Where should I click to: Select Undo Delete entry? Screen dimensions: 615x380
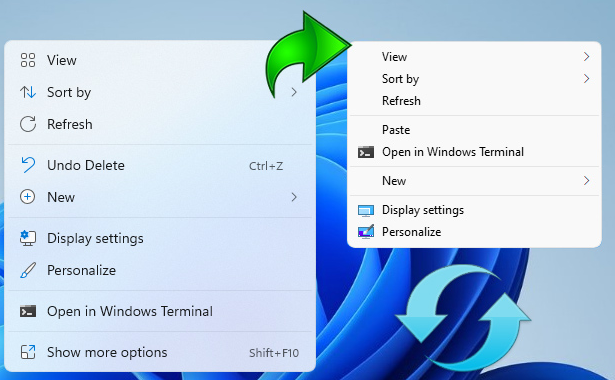160,165
